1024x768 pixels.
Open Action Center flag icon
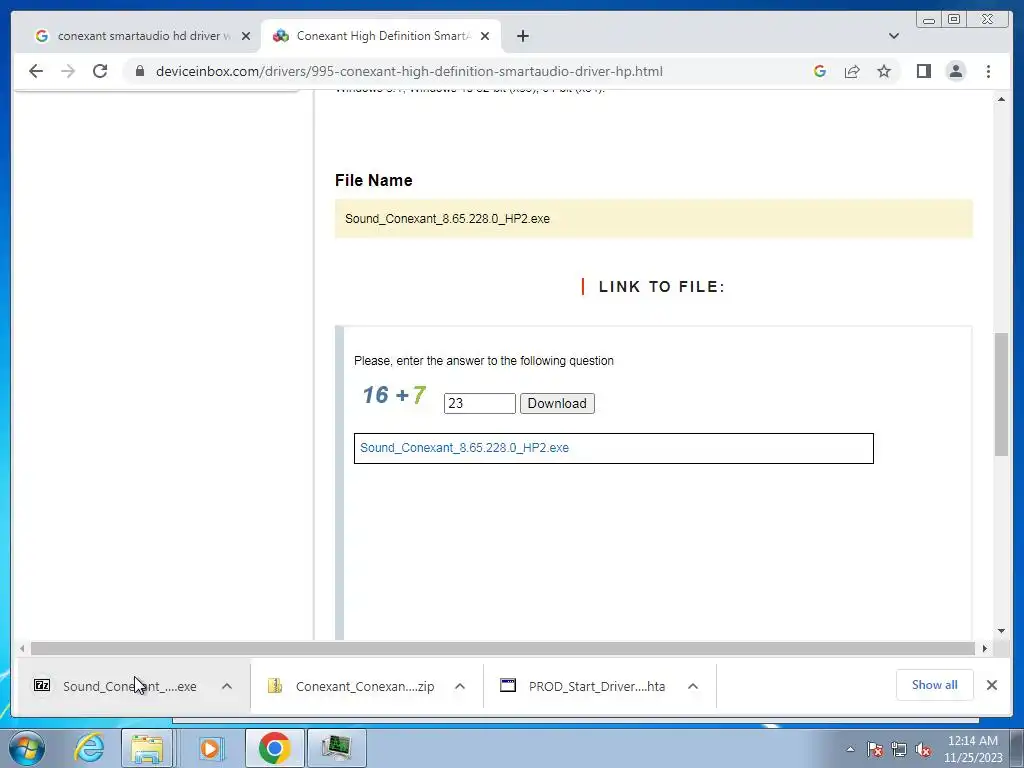[x=875, y=749]
